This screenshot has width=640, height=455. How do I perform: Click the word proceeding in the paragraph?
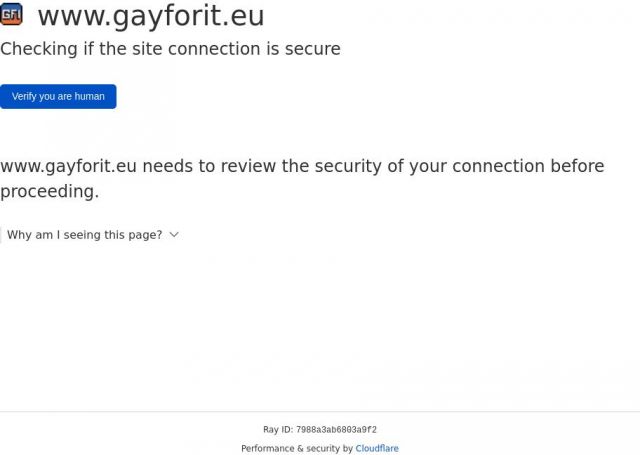[48, 191]
